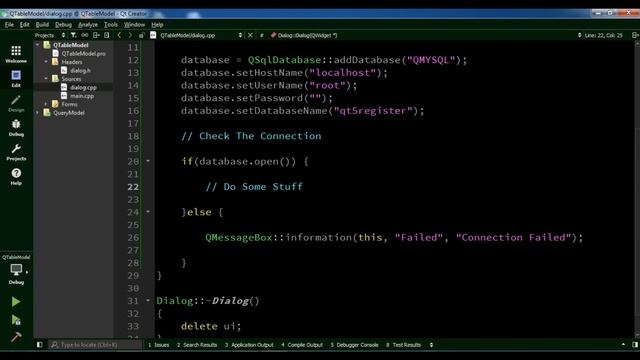Click the "// Check The Connection" comment
640x360 pixels.
pos(251,136)
